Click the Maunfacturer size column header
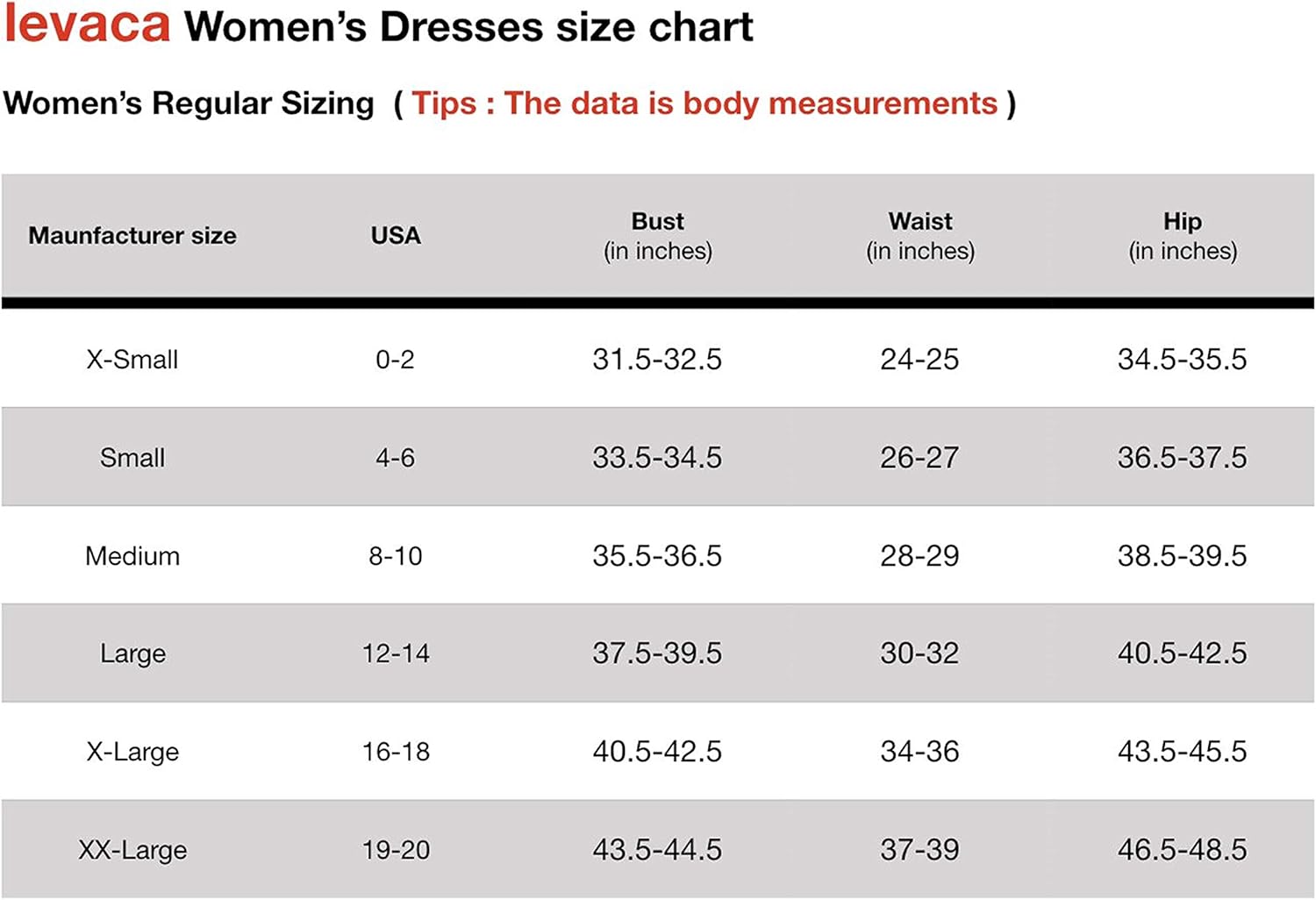The height and width of the screenshot is (900, 1316). pos(132,236)
